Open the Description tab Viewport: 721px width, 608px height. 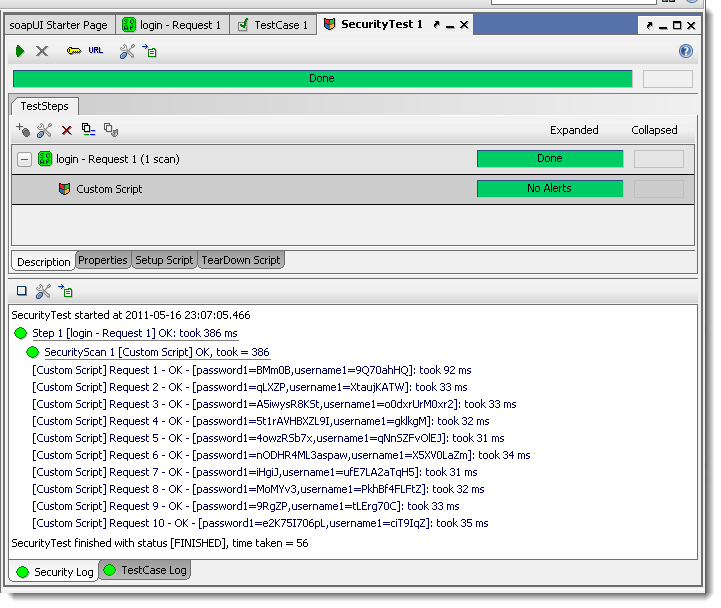[x=43, y=262]
